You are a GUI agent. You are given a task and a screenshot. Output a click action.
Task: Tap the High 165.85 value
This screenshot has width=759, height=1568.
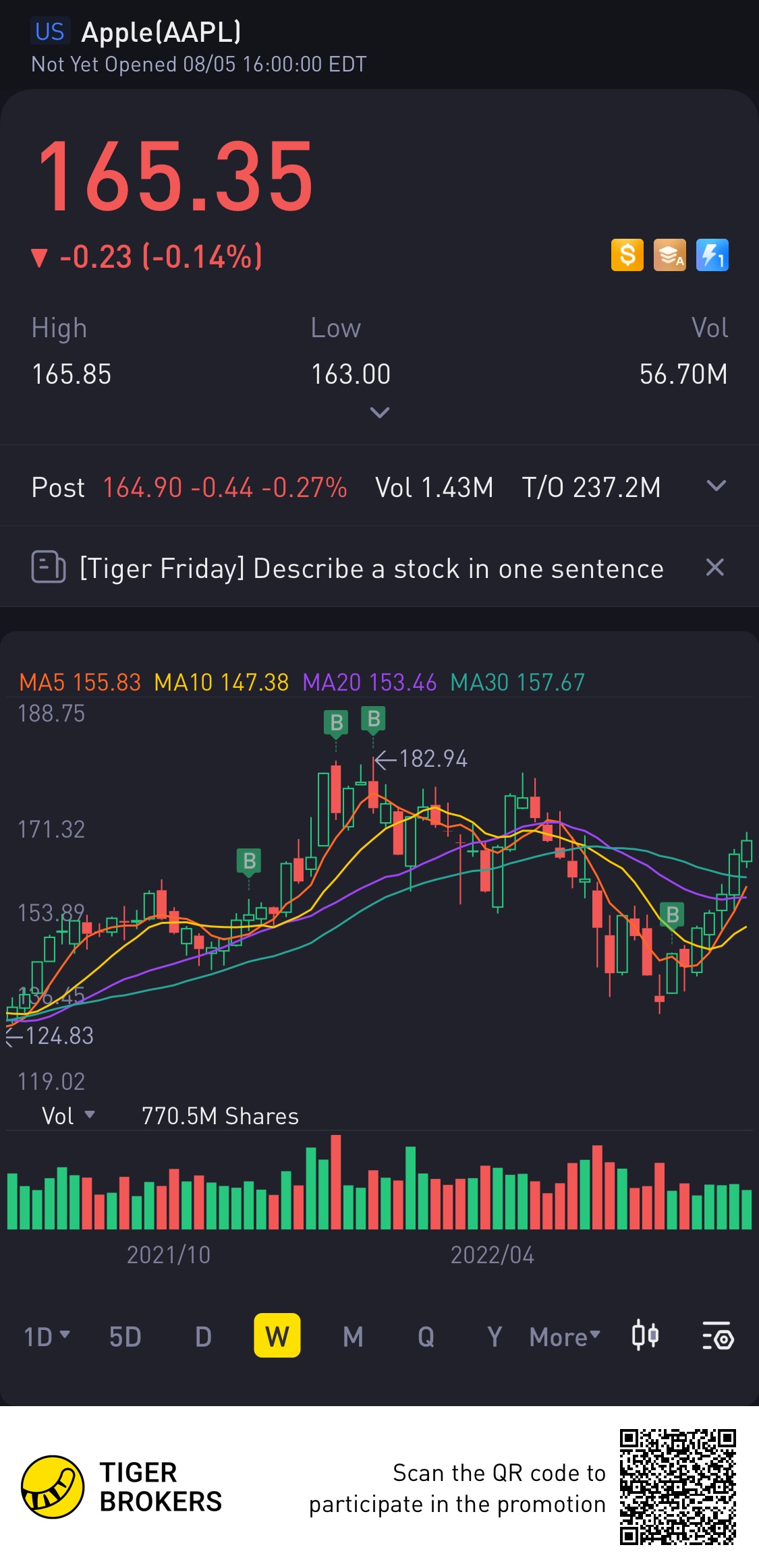72,374
